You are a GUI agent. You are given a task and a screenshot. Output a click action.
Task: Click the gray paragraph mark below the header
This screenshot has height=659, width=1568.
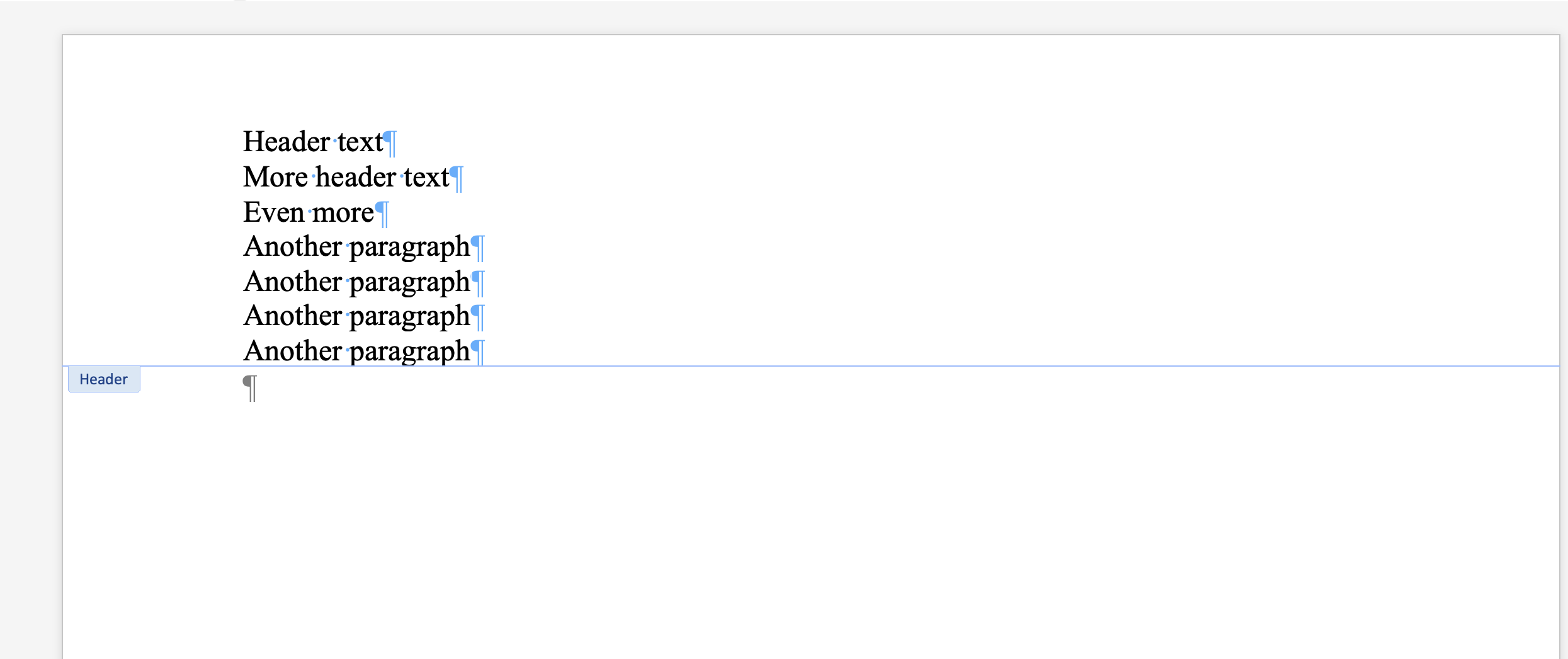250,387
